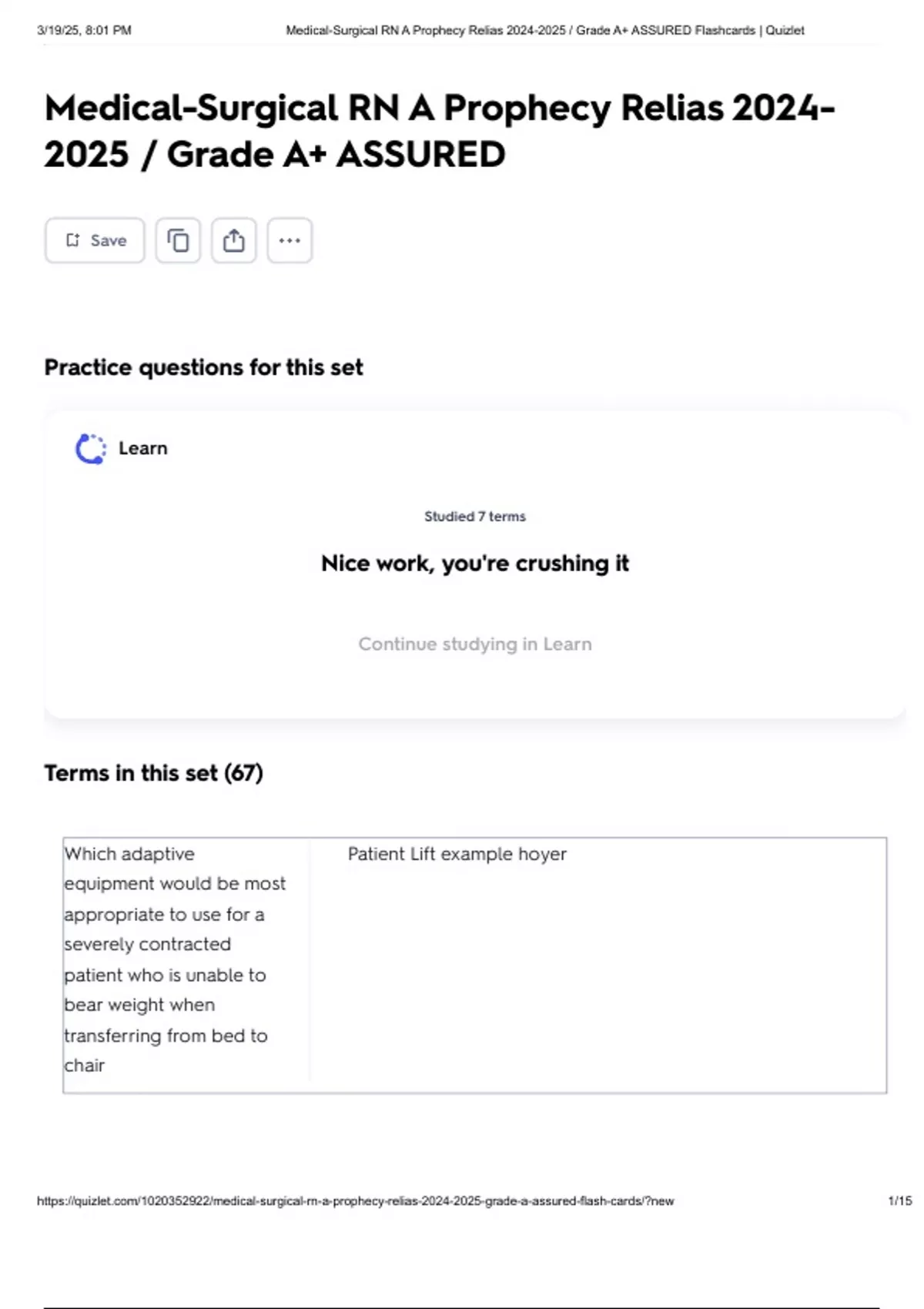Screen dimensions: 924x1309
Task: Open the quizlet.com URL in the footer
Action: pos(355,1200)
